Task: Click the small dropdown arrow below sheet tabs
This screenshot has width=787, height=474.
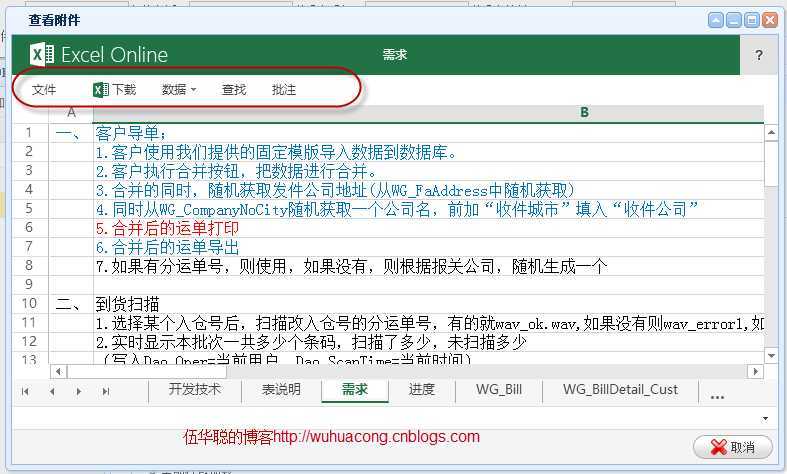Action: point(765,418)
